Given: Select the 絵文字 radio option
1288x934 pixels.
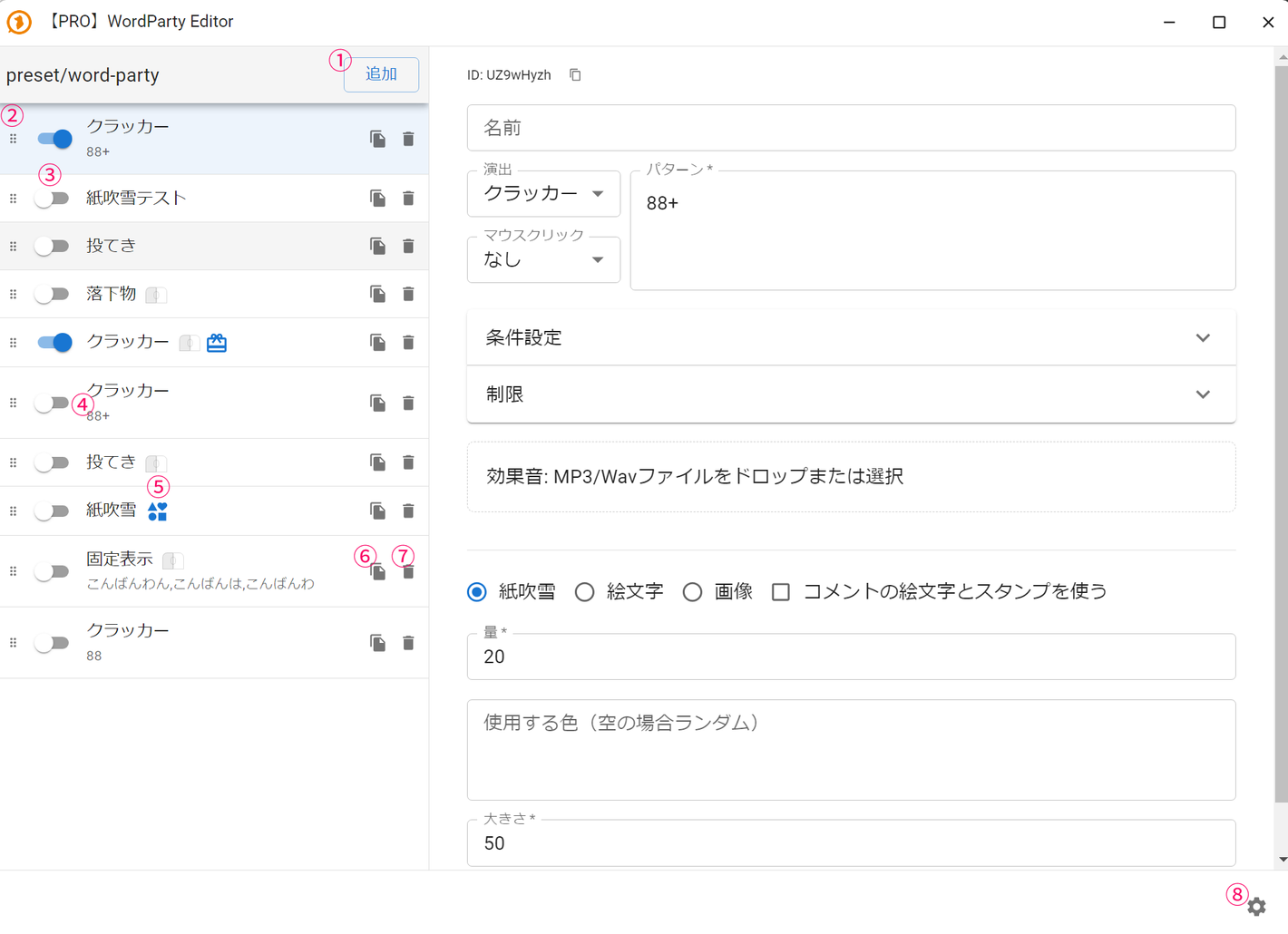Looking at the screenshot, I should click(585, 592).
